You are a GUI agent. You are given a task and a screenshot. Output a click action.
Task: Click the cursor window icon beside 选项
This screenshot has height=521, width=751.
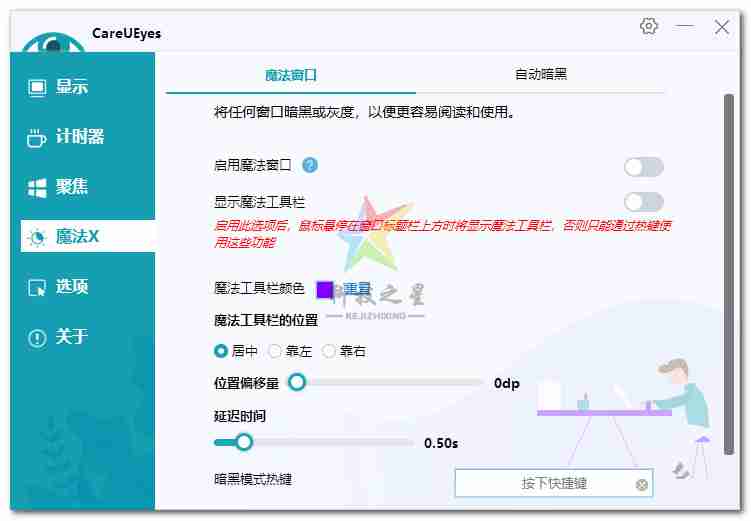pyautogui.click(x=37, y=287)
